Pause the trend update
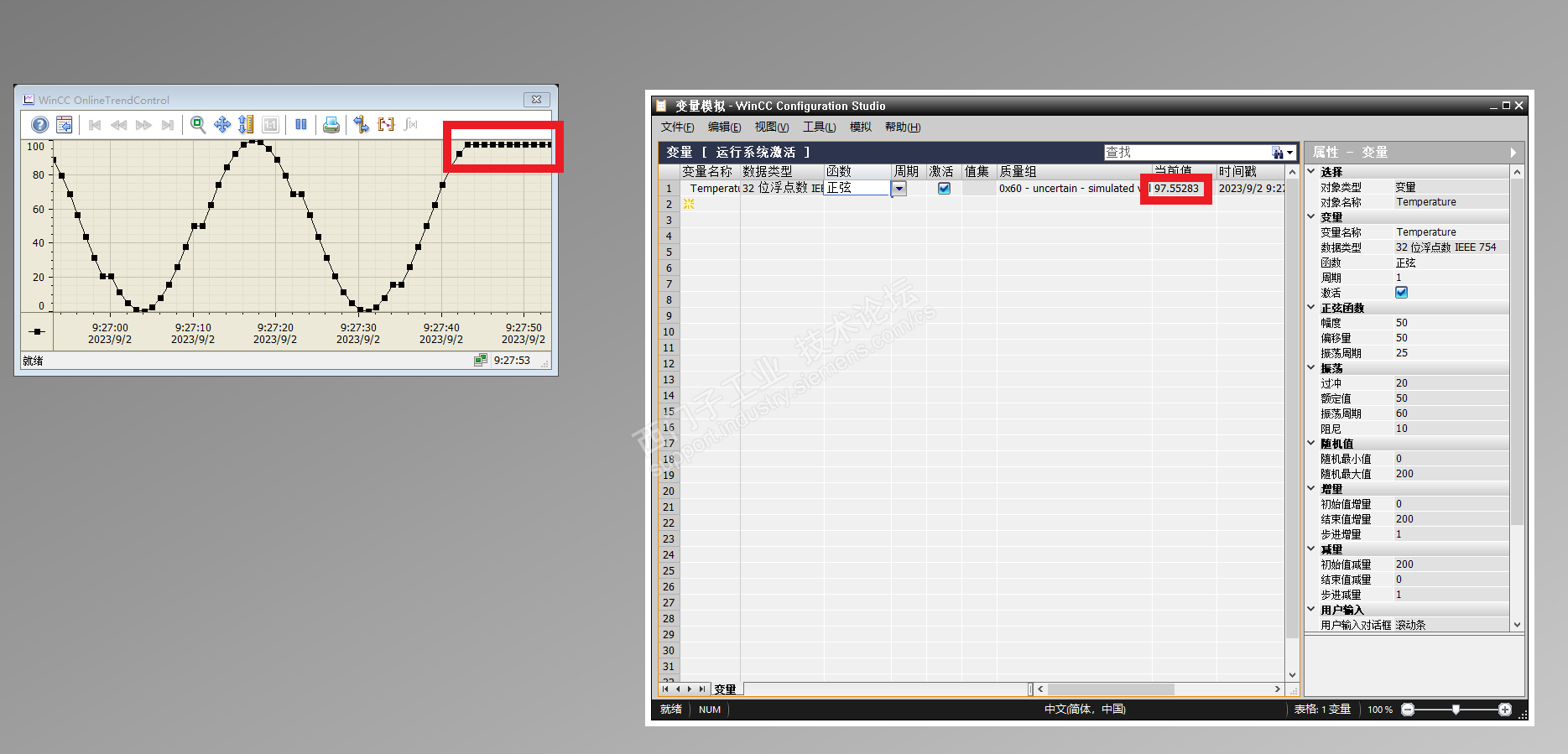The height and width of the screenshot is (754, 1568). pyautogui.click(x=301, y=125)
